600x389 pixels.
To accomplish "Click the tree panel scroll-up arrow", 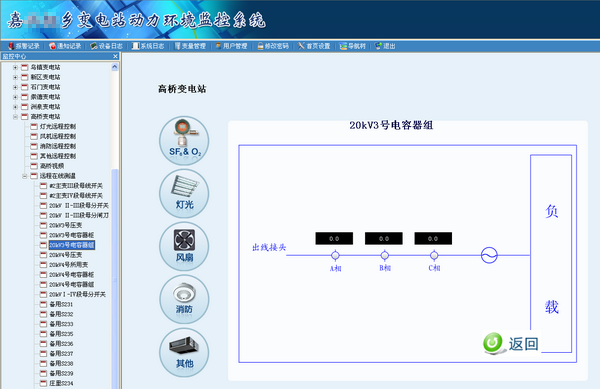I will click(x=115, y=67).
